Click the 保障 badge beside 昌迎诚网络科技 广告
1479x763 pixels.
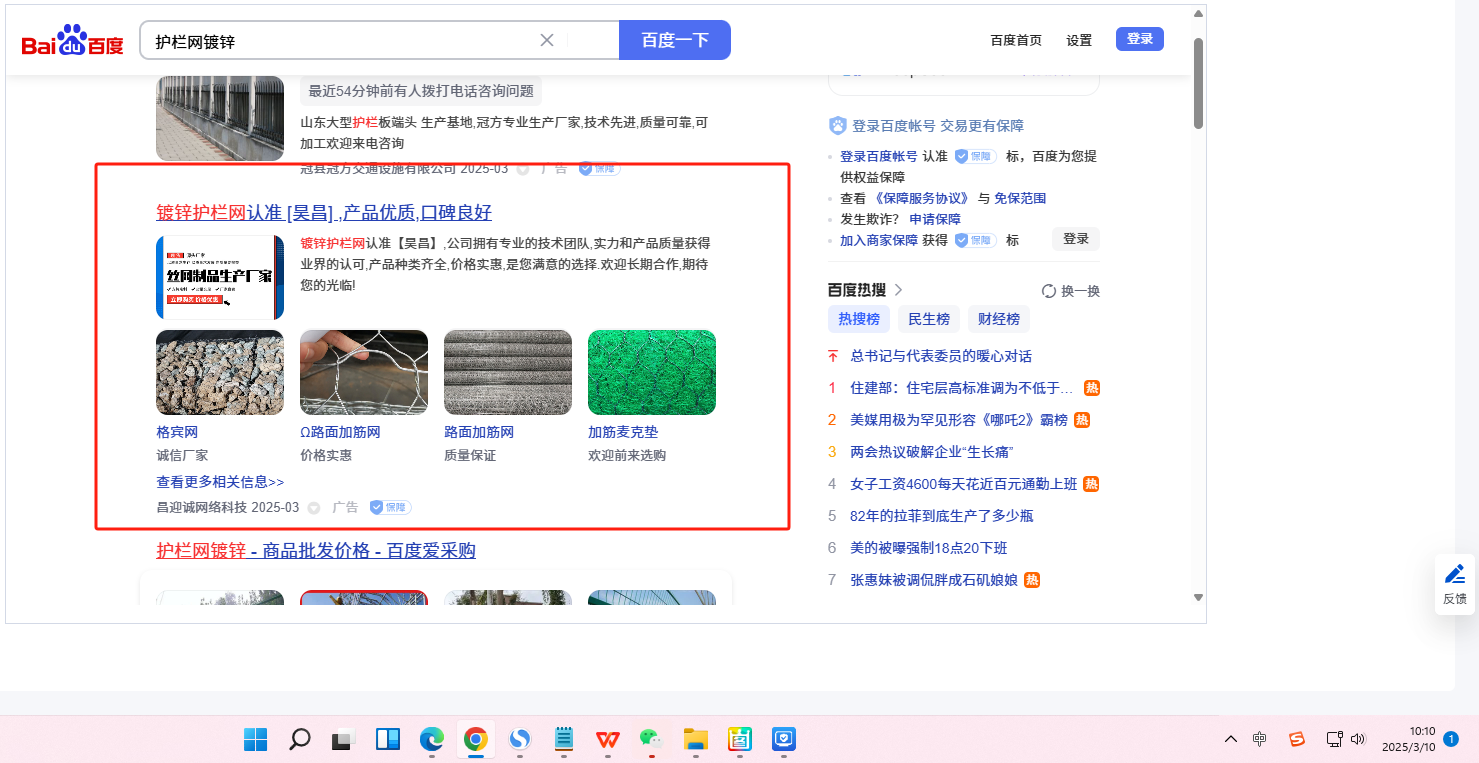[x=390, y=507]
